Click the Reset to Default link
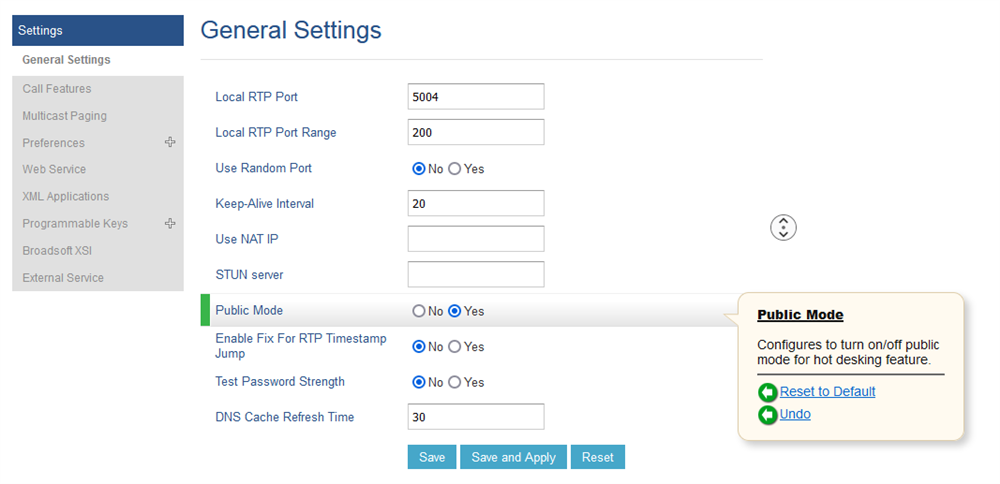The width and height of the screenshot is (1000, 484). click(x=827, y=392)
